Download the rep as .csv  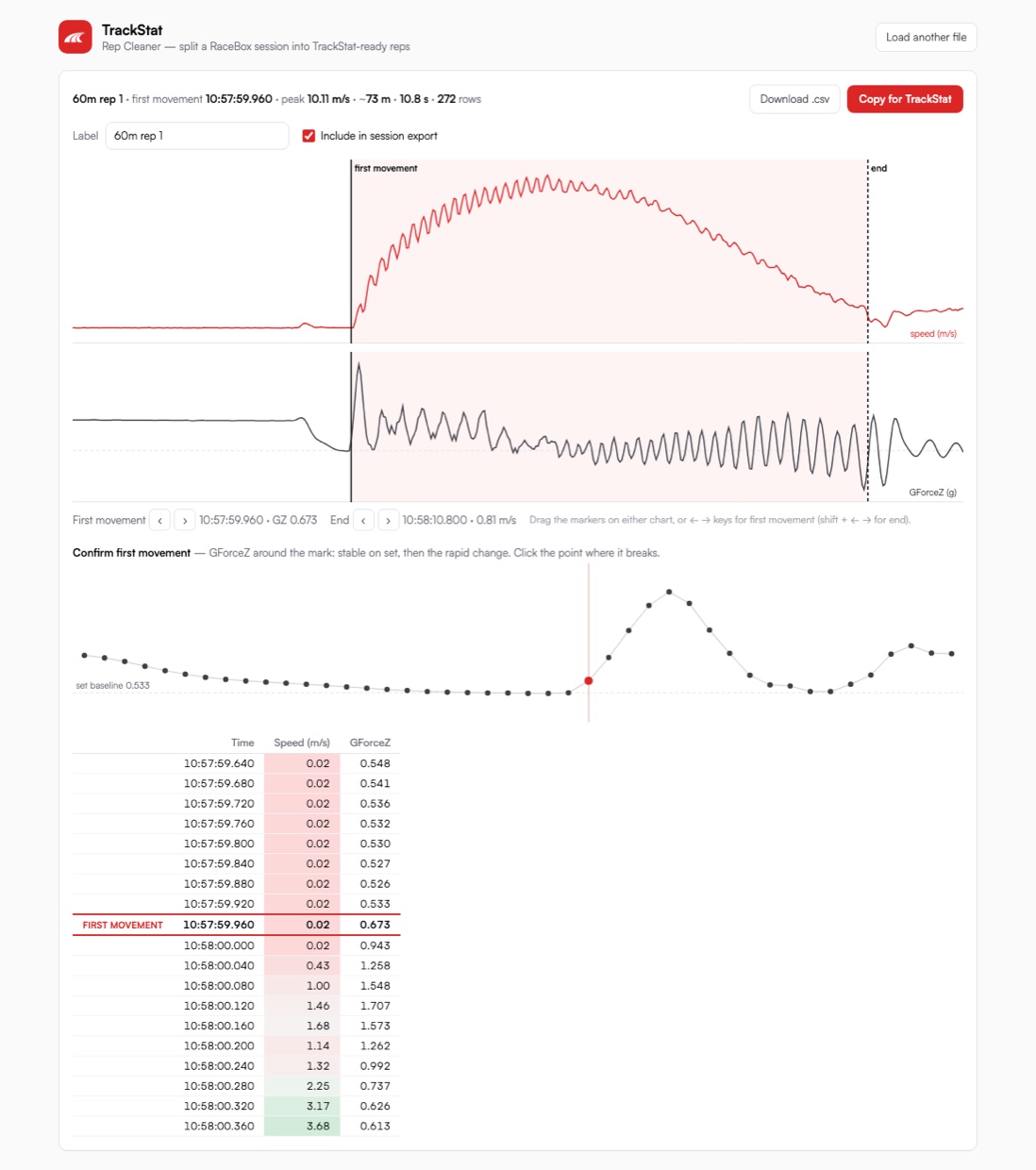click(794, 99)
